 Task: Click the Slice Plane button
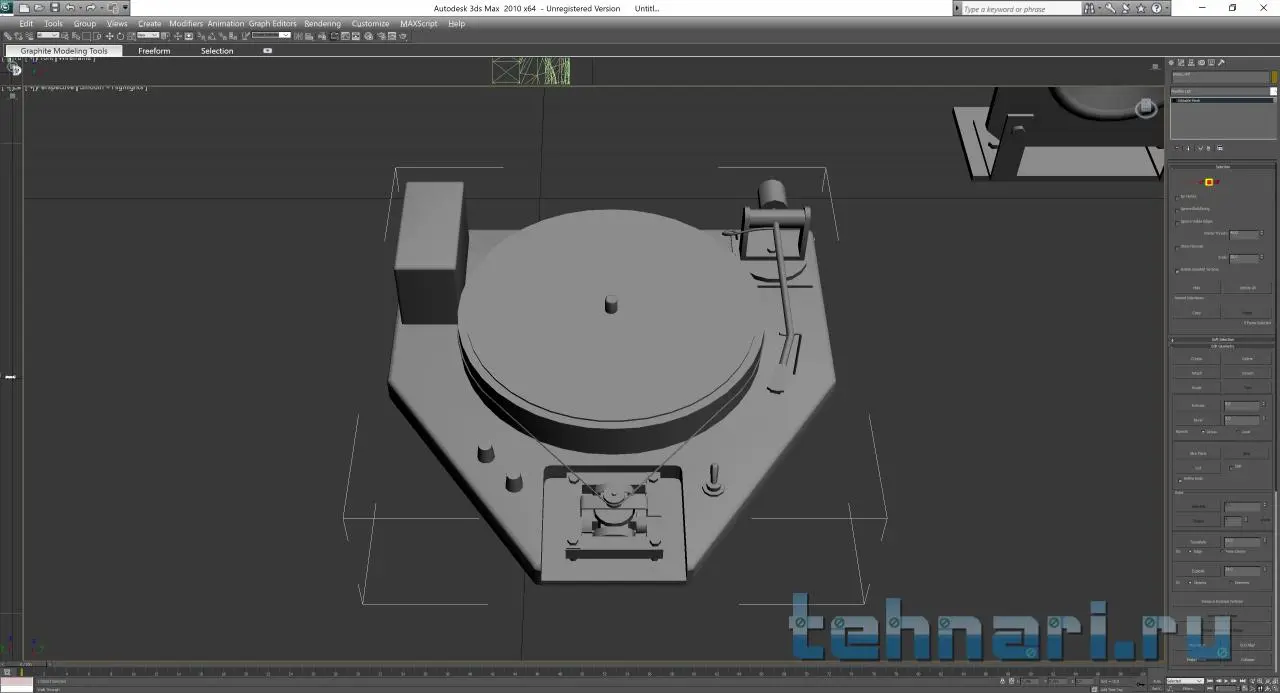point(1197,453)
